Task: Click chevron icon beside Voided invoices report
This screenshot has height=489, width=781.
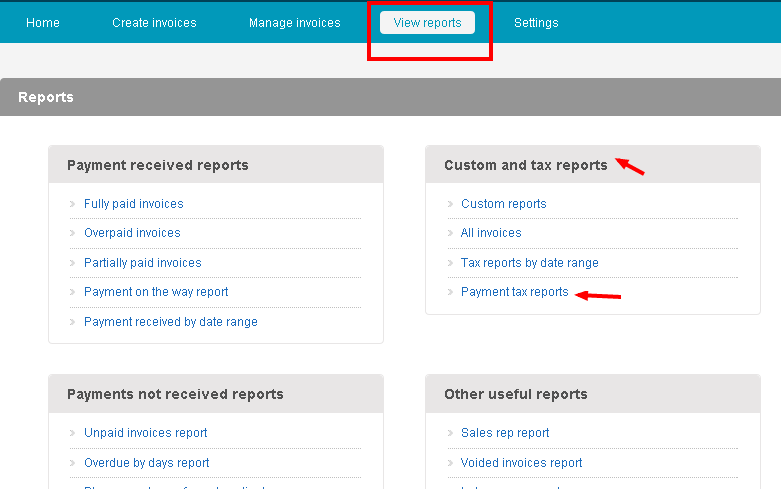Action: click(450, 463)
